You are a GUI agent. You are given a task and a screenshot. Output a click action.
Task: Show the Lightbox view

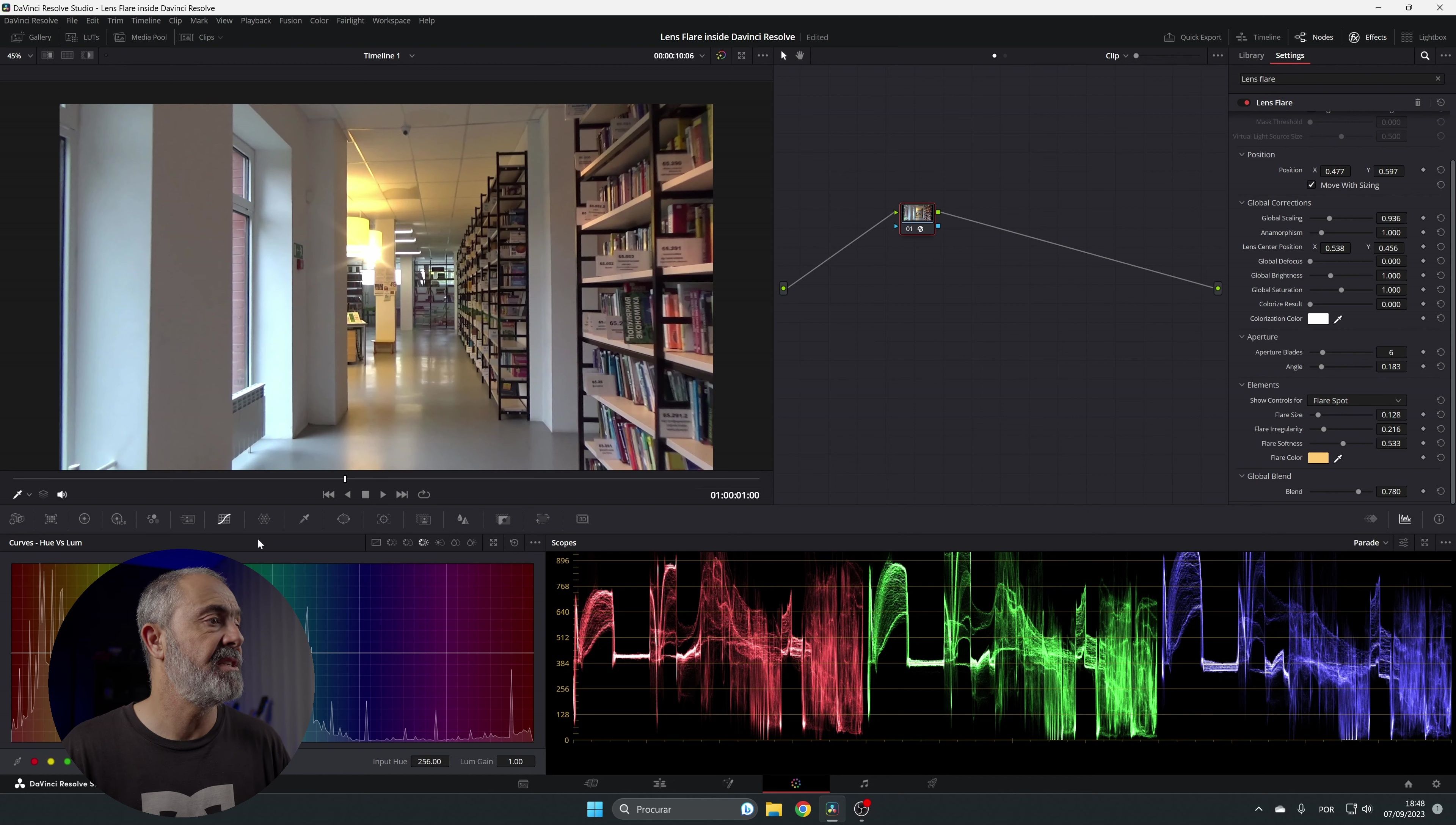tap(1424, 38)
